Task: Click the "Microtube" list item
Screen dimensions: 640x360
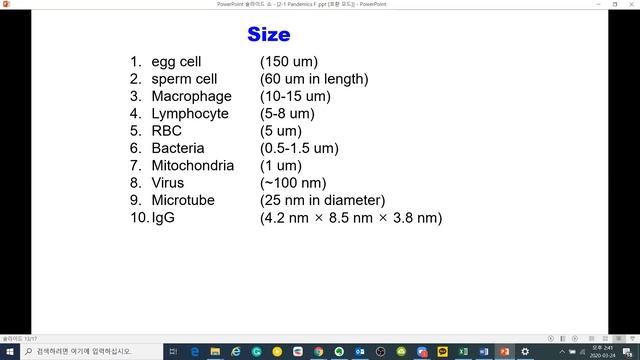Action: pos(183,200)
